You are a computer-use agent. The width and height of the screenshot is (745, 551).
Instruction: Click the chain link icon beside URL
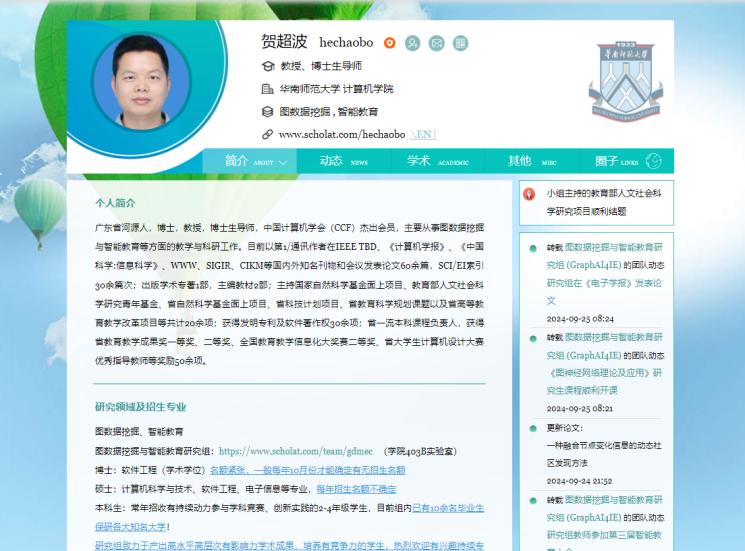point(267,134)
